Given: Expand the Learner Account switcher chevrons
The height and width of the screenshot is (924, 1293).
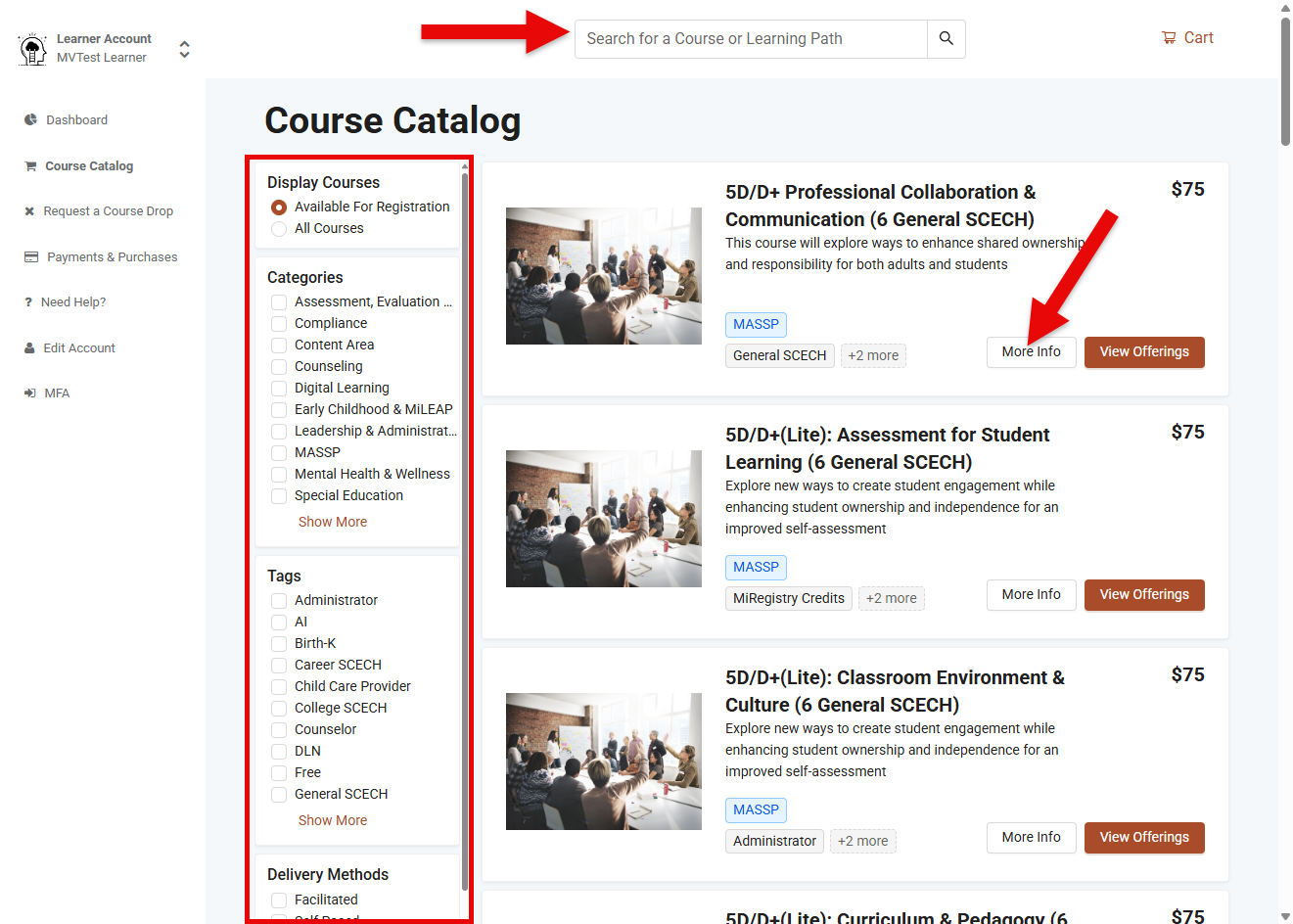Looking at the screenshot, I should [184, 49].
